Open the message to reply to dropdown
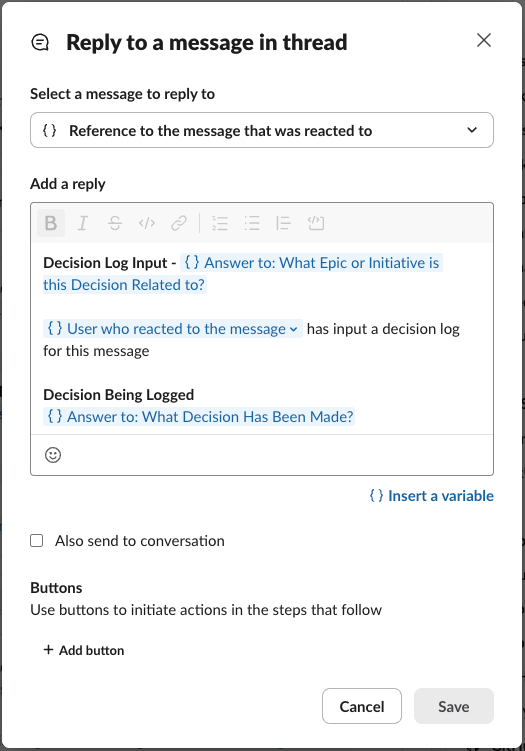This screenshot has width=525, height=751. (262, 130)
